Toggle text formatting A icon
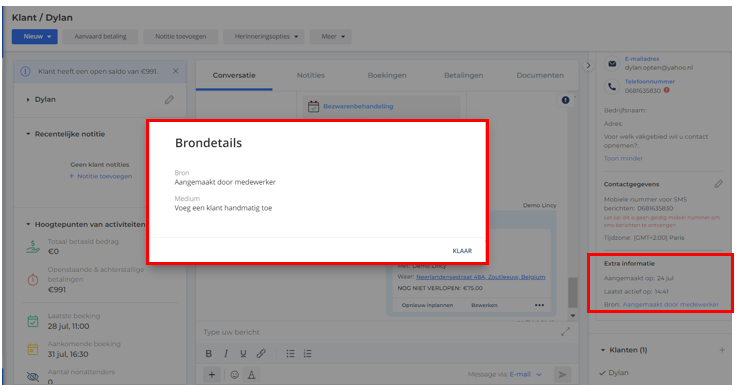The height and width of the screenshot is (385, 739). click(x=252, y=375)
